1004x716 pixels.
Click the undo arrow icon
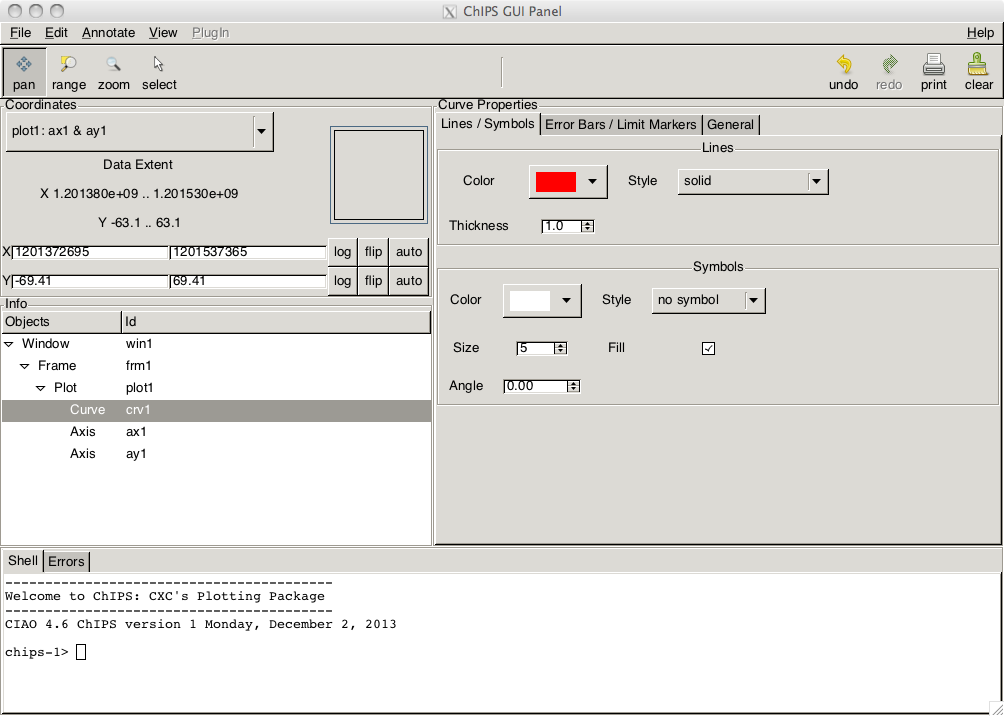(844, 64)
